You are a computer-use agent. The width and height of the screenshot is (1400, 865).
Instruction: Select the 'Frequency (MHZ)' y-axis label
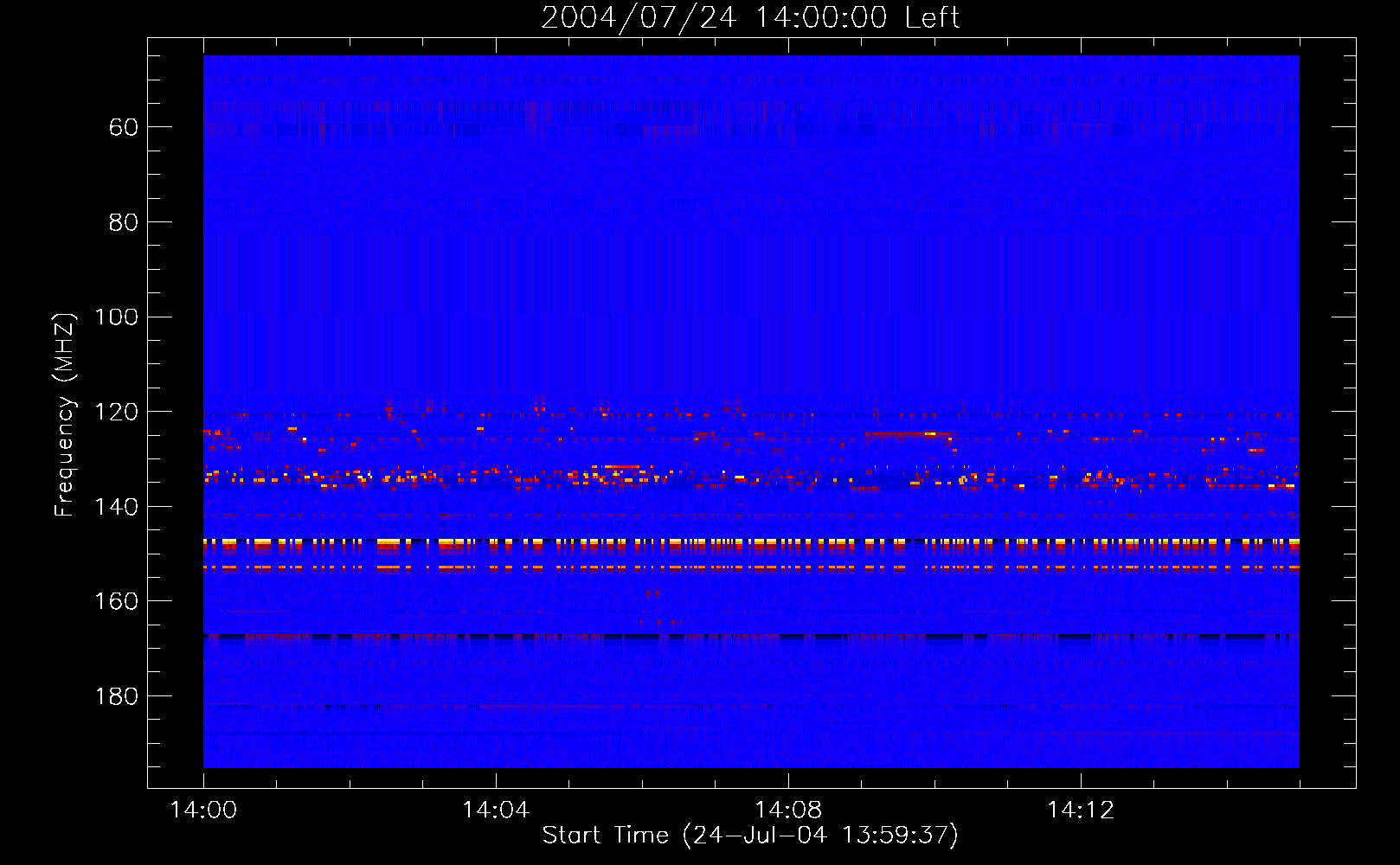[x=65, y=414]
